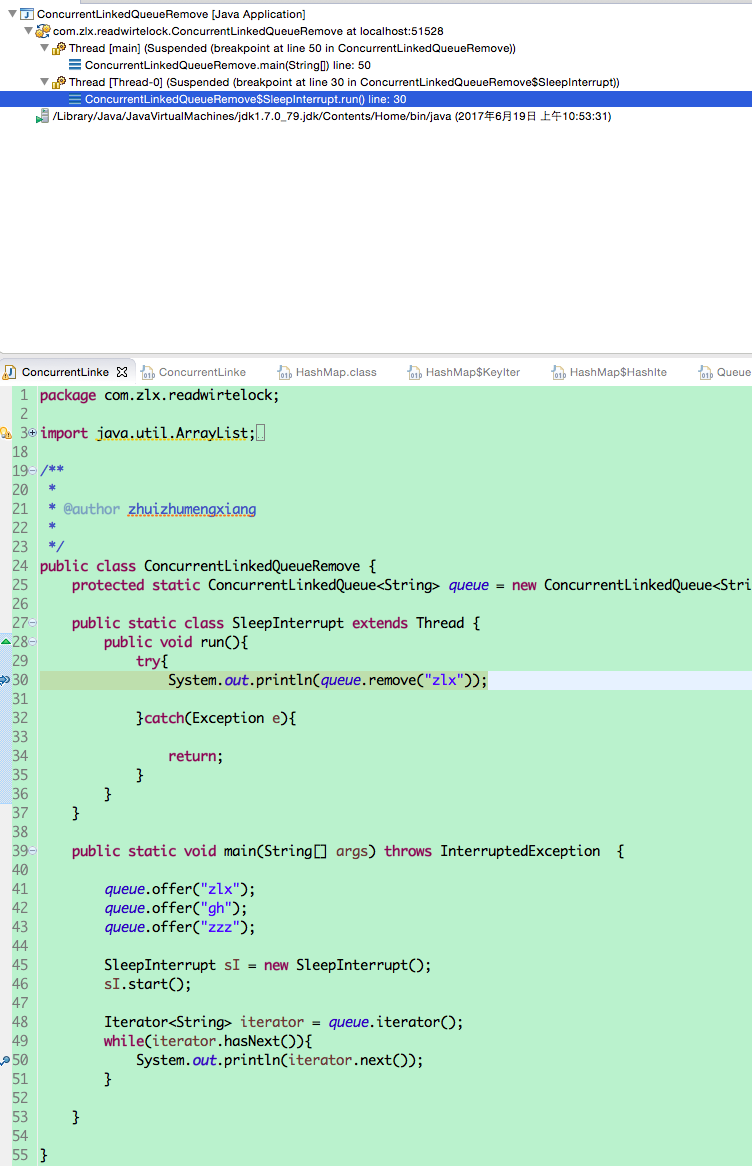
Task: Click the queue.remove("zlx") statement on line 30
Action: click(327, 680)
